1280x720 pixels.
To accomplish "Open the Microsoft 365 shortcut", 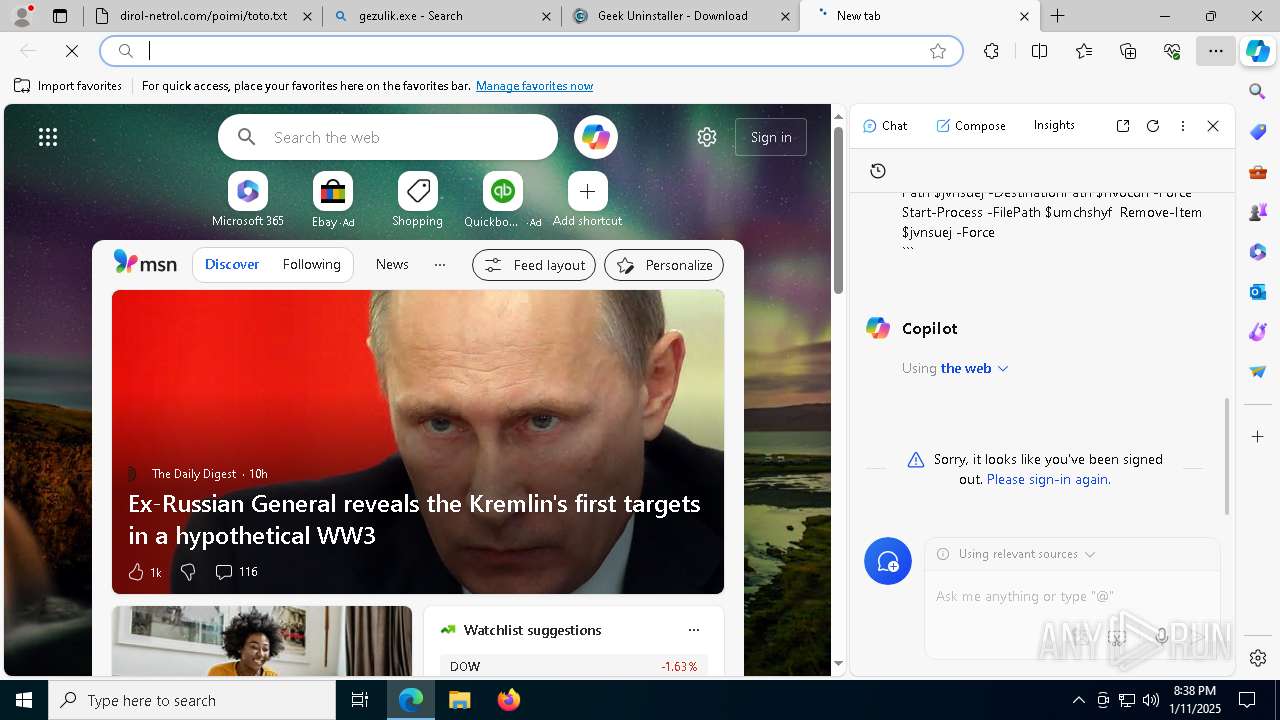I will (248, 200).
